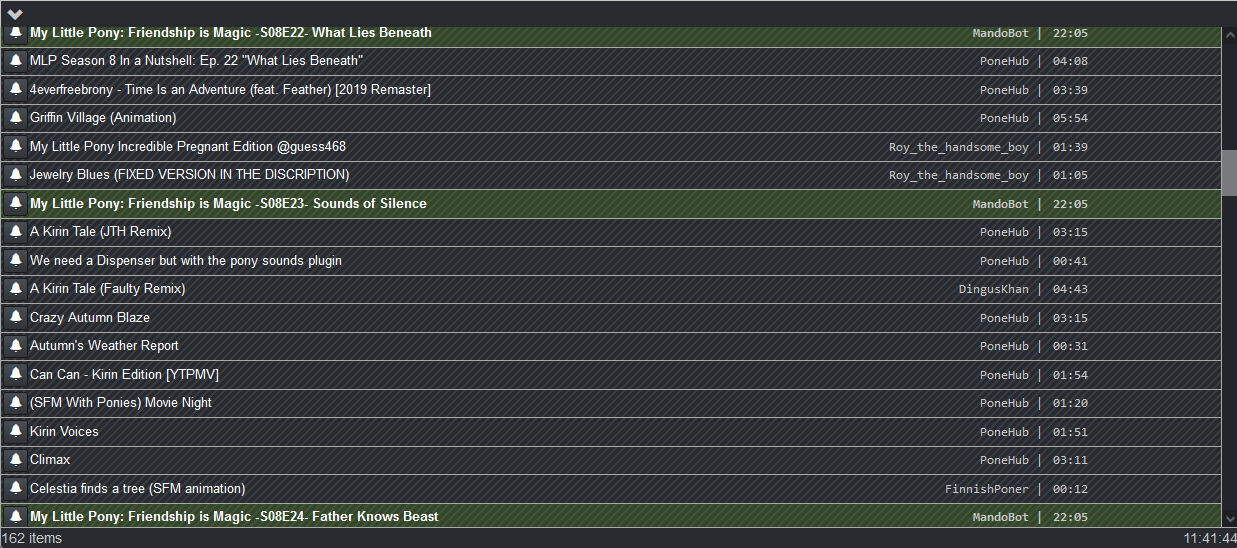Click the 00:12 duration

pyautogui.click(x=1070, y=489)
